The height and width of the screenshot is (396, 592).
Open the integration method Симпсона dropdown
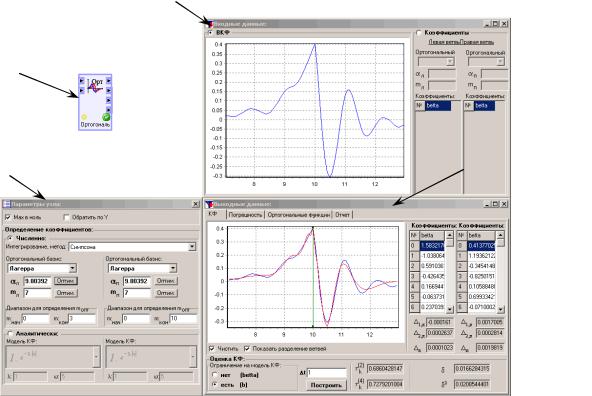click(192, 247)
